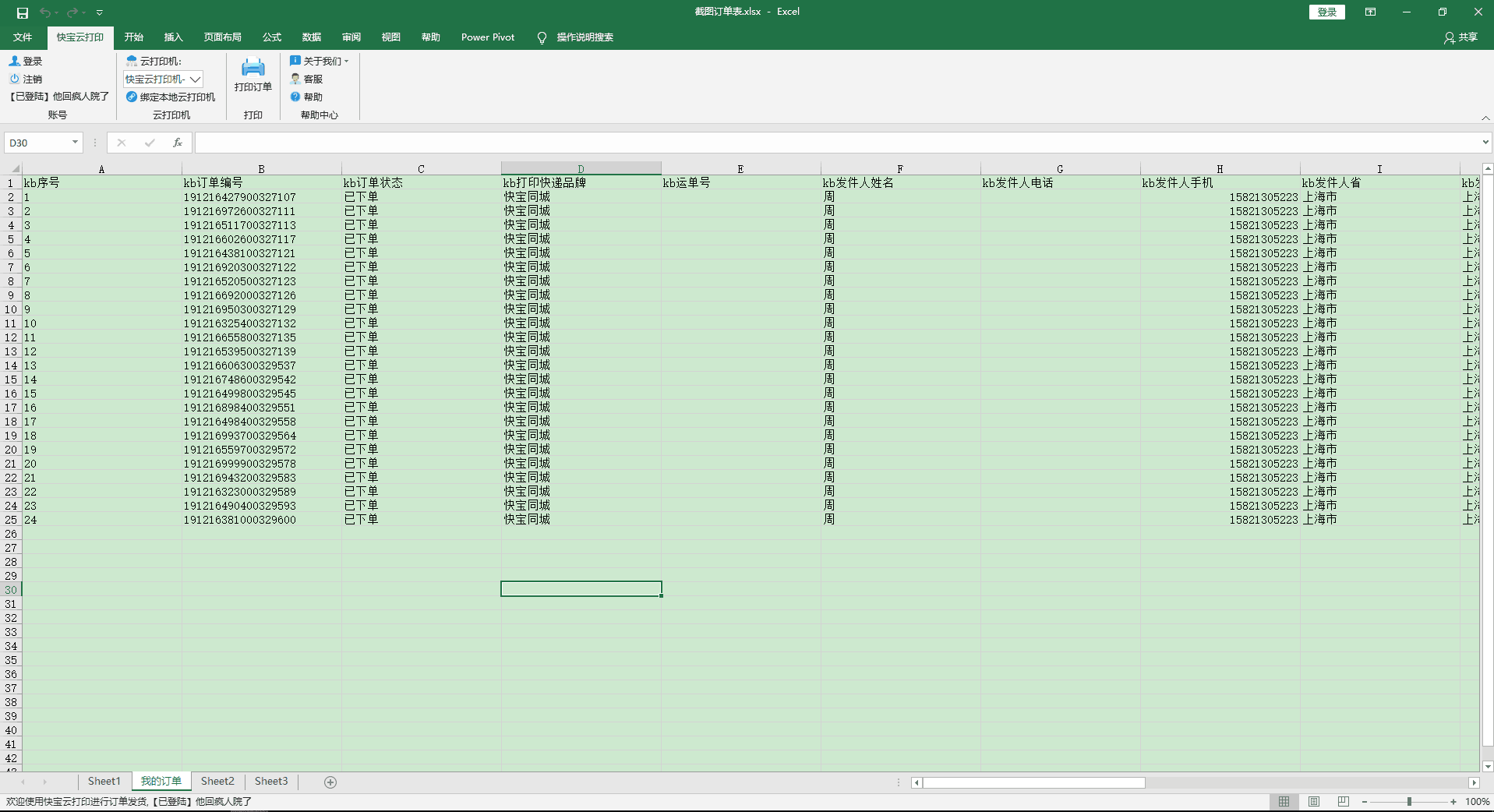Click the Page Layout view icon
Viewport: 1494px width, 812px height.
pyautogui.click(x=1314, y=802)
